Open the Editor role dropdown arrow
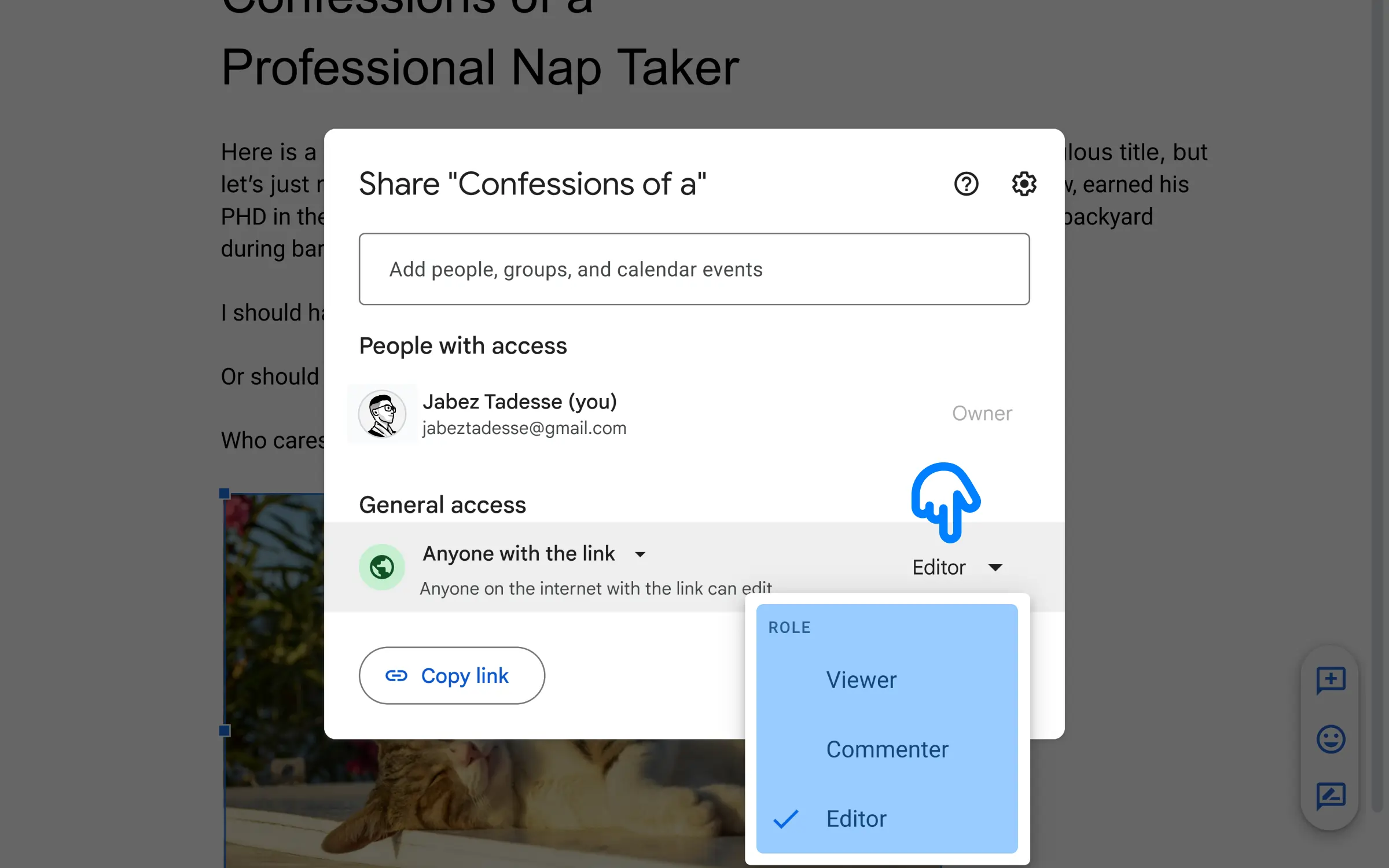 tap(995, 567)
